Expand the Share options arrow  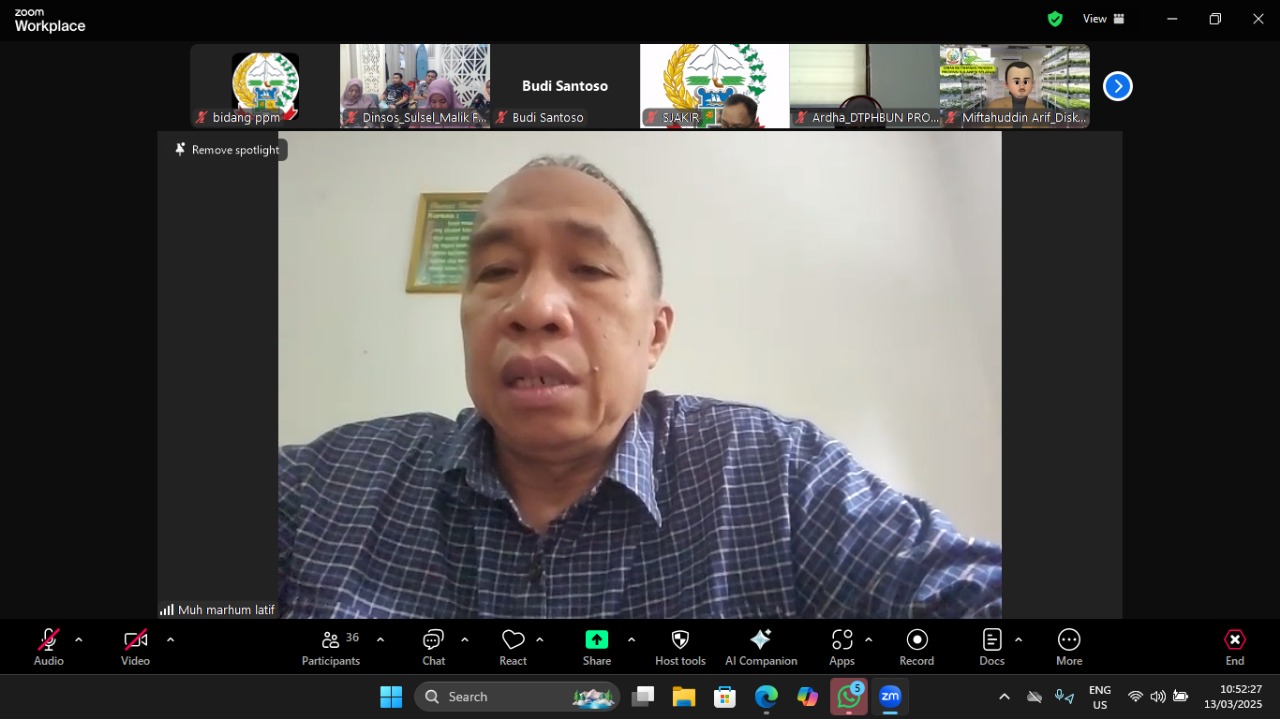point(631,640)
